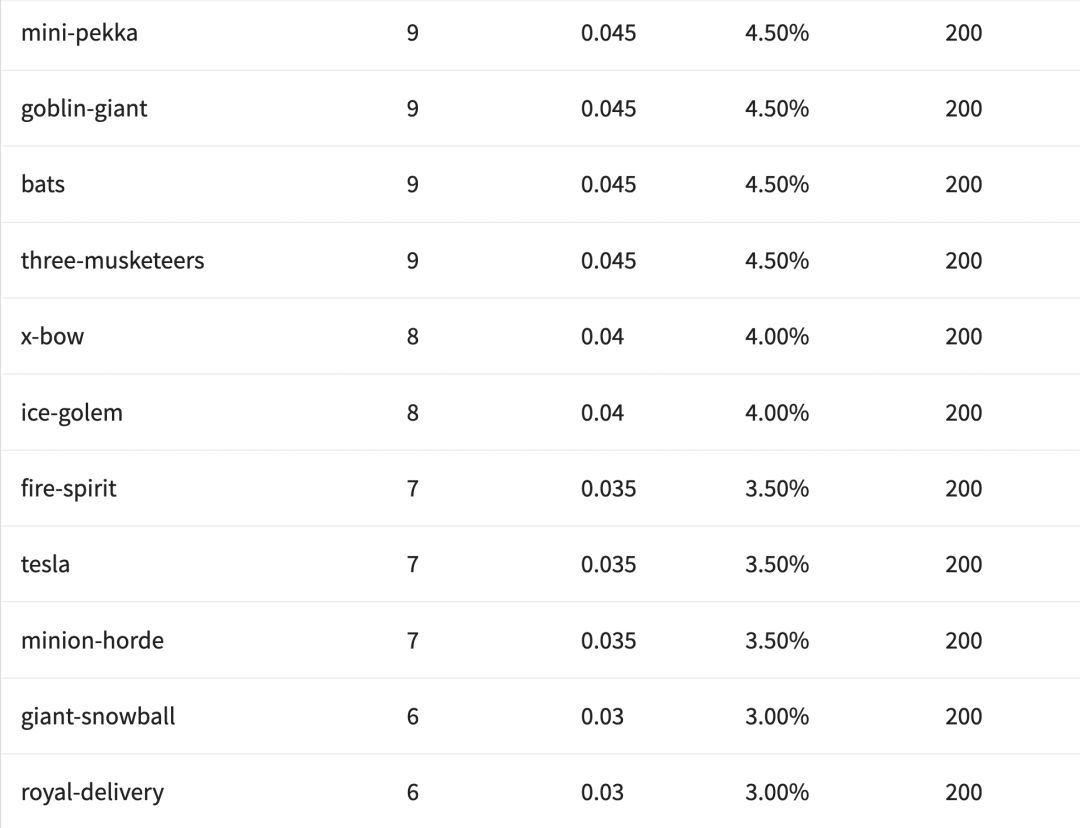This screenshot has width=1080, height=828.
Task: Select giant-snowball in the table
Action: pos(98,717)
